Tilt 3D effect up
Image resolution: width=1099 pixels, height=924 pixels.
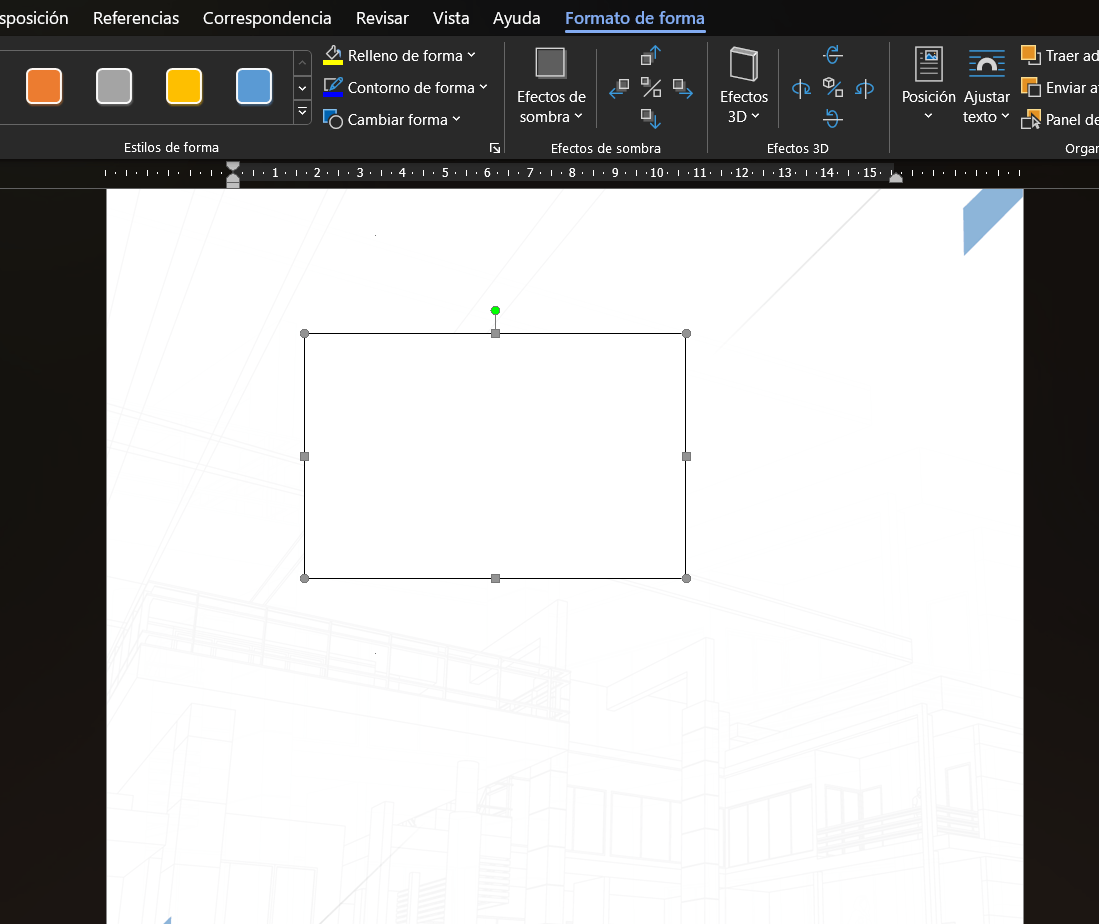pyautogui.click(x=833, y=55)
